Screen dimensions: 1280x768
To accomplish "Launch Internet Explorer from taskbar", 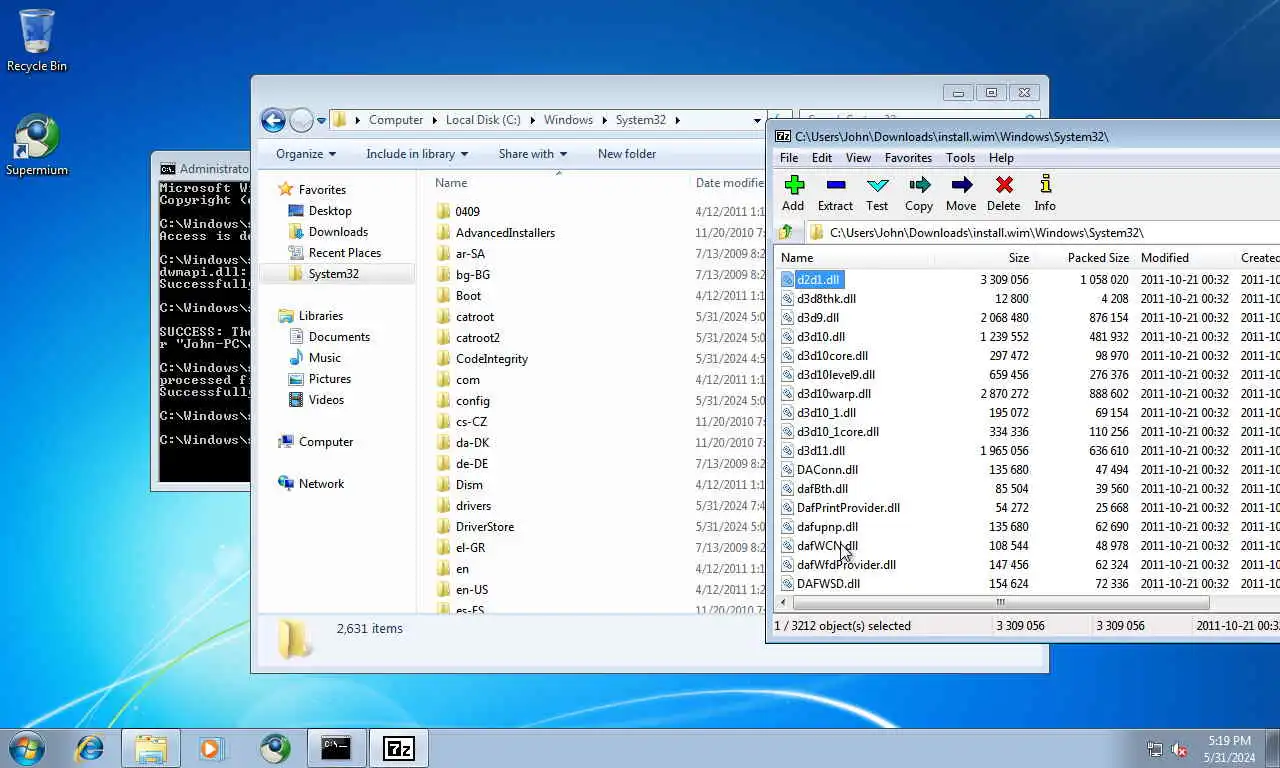I will [90, 748].
